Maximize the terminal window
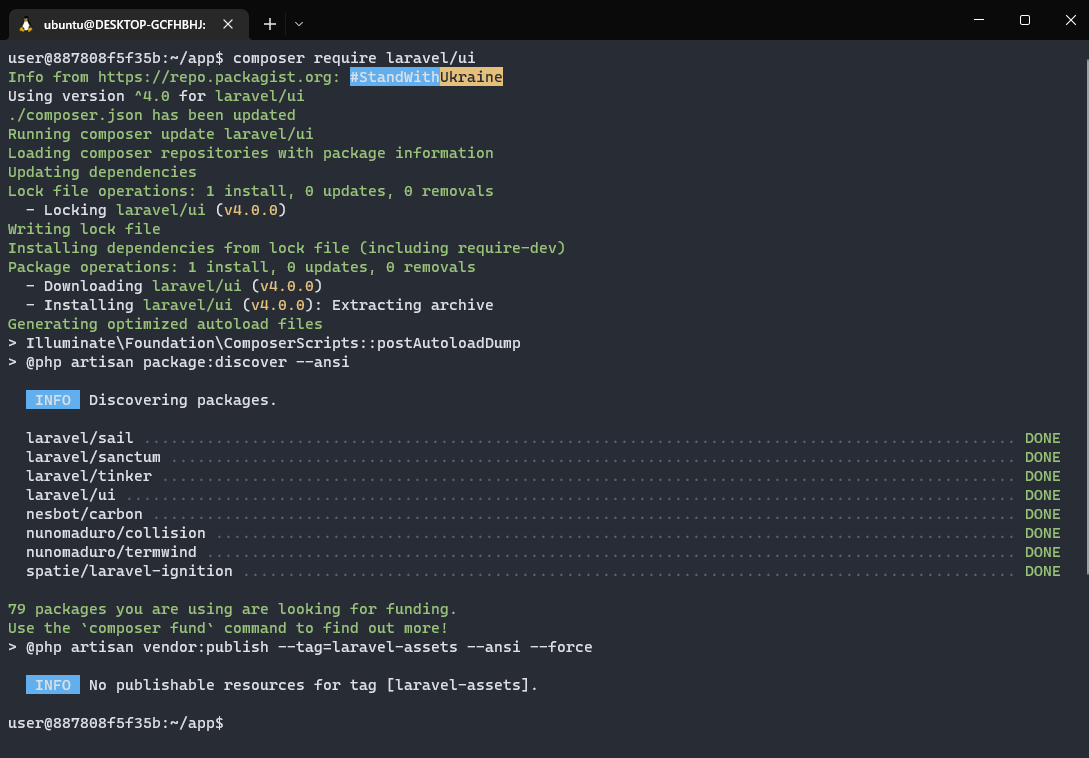The image size is (1089, 758). [x=1024, y=20]
